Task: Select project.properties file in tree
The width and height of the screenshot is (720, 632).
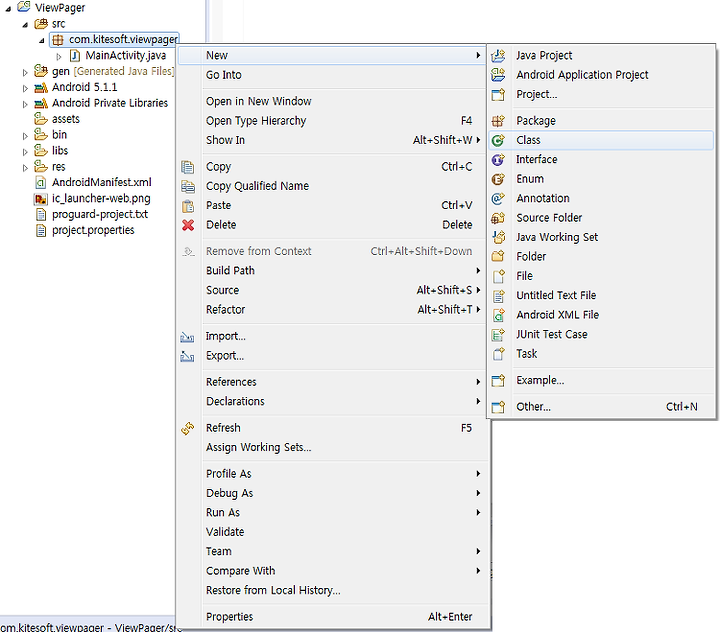Action: pyautogui.click(x=93, y=230)
